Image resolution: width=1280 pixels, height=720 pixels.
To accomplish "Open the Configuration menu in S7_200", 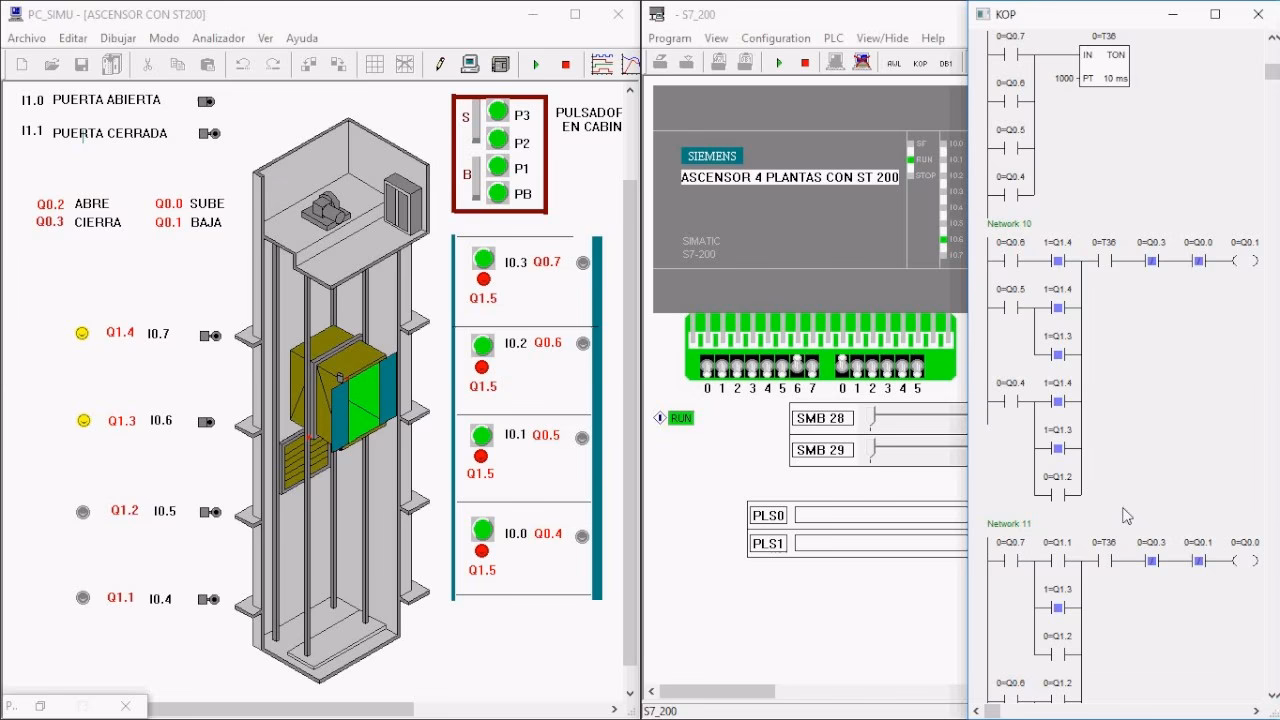I will 775,38.
